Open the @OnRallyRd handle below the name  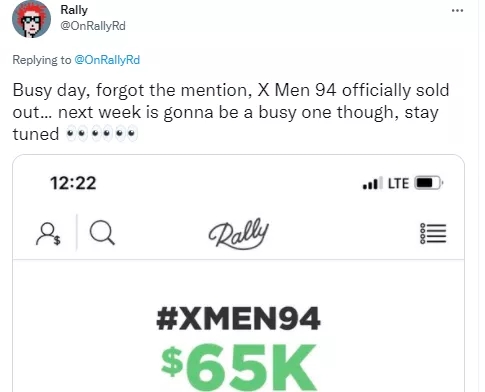coord(93,26)
